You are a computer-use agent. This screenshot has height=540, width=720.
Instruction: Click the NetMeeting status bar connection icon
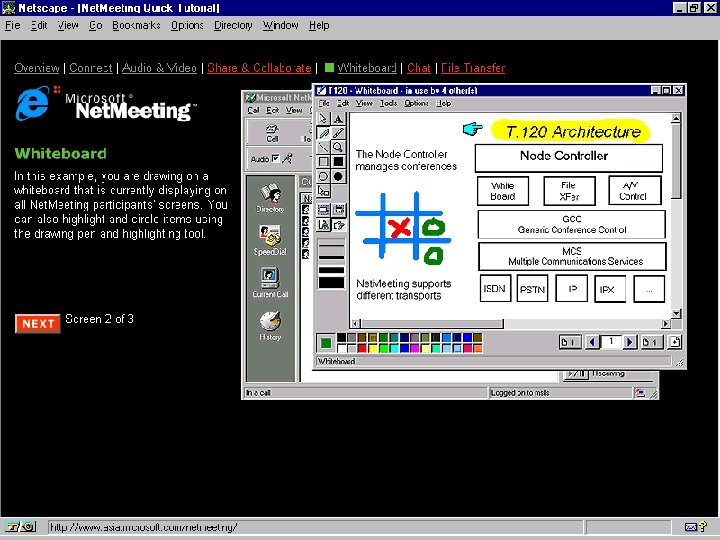point(639,393)
